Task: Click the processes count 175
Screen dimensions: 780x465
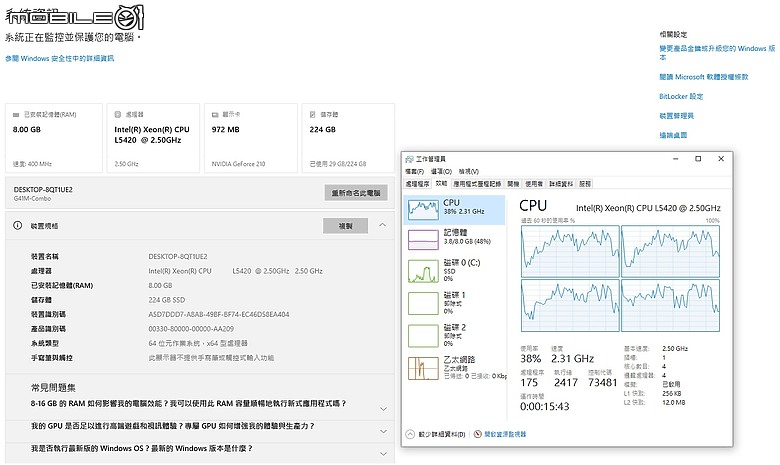Action: 529,382
